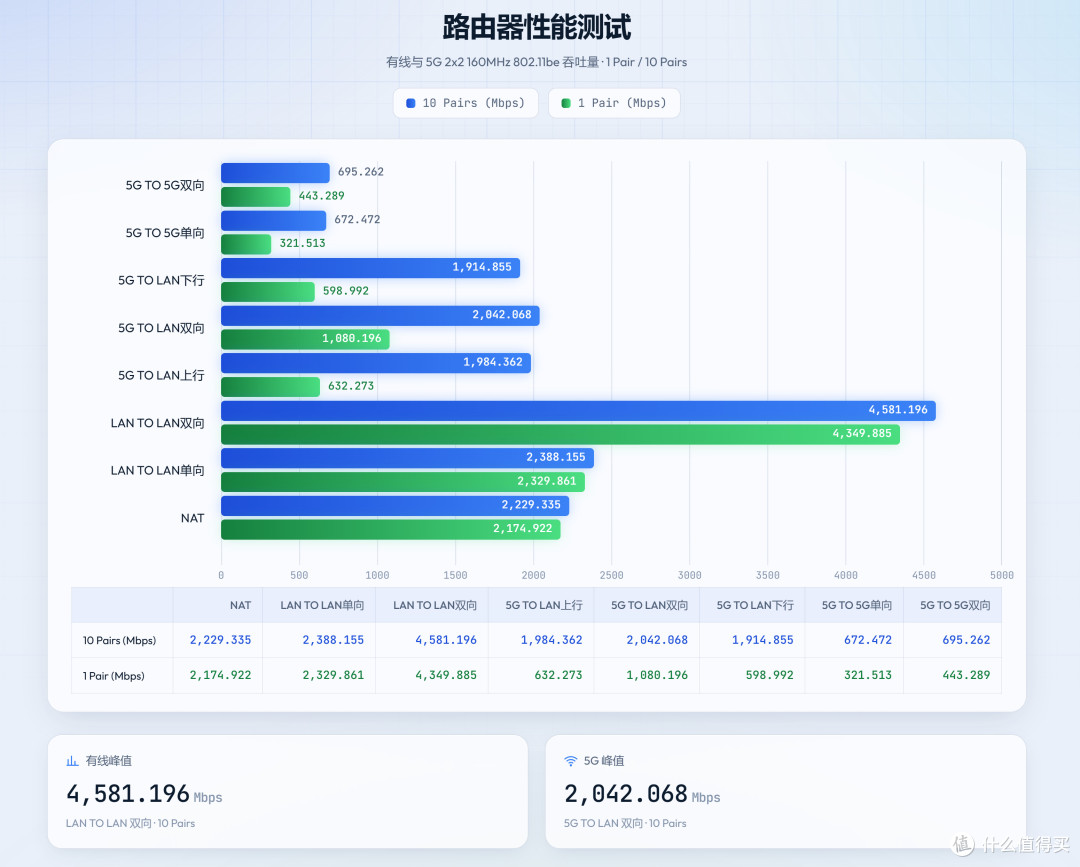Select the blue 695.262 bar for 5G TO 5G双向
This screenshot has width=1080, height=867.
[276, 172]
